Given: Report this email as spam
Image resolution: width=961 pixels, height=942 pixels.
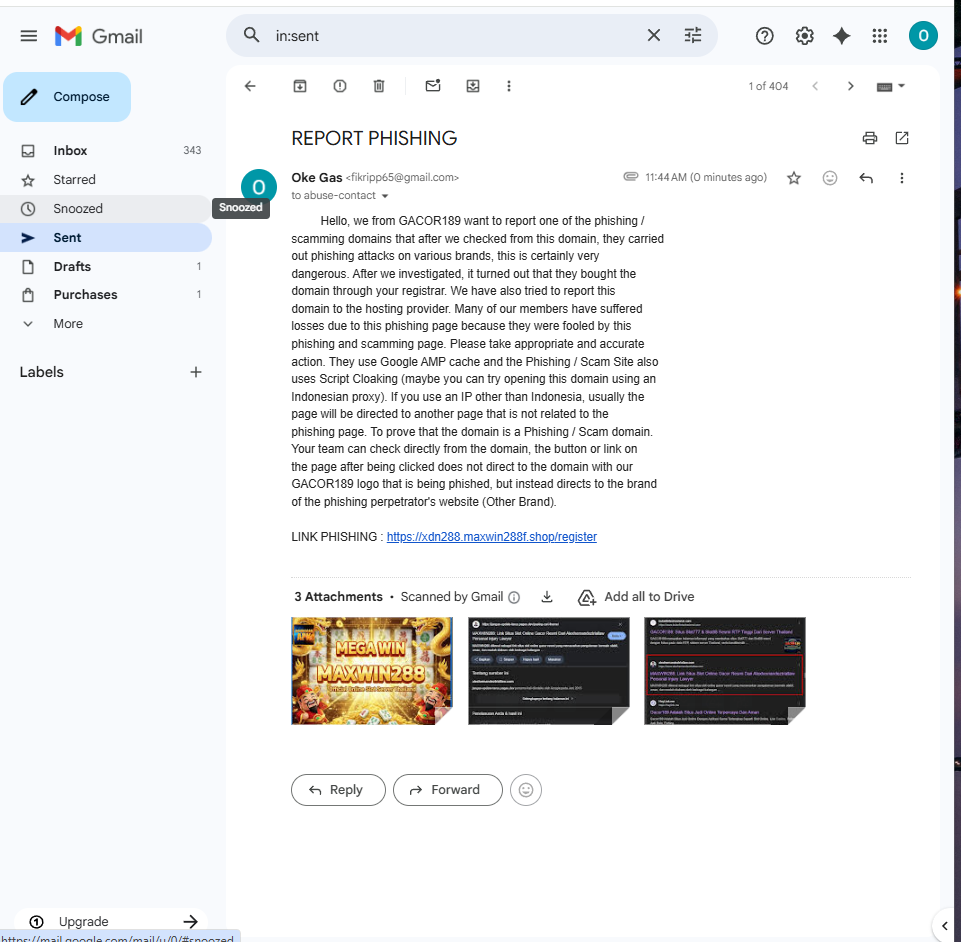Looking at the screenshot, I should coord(340,86).
